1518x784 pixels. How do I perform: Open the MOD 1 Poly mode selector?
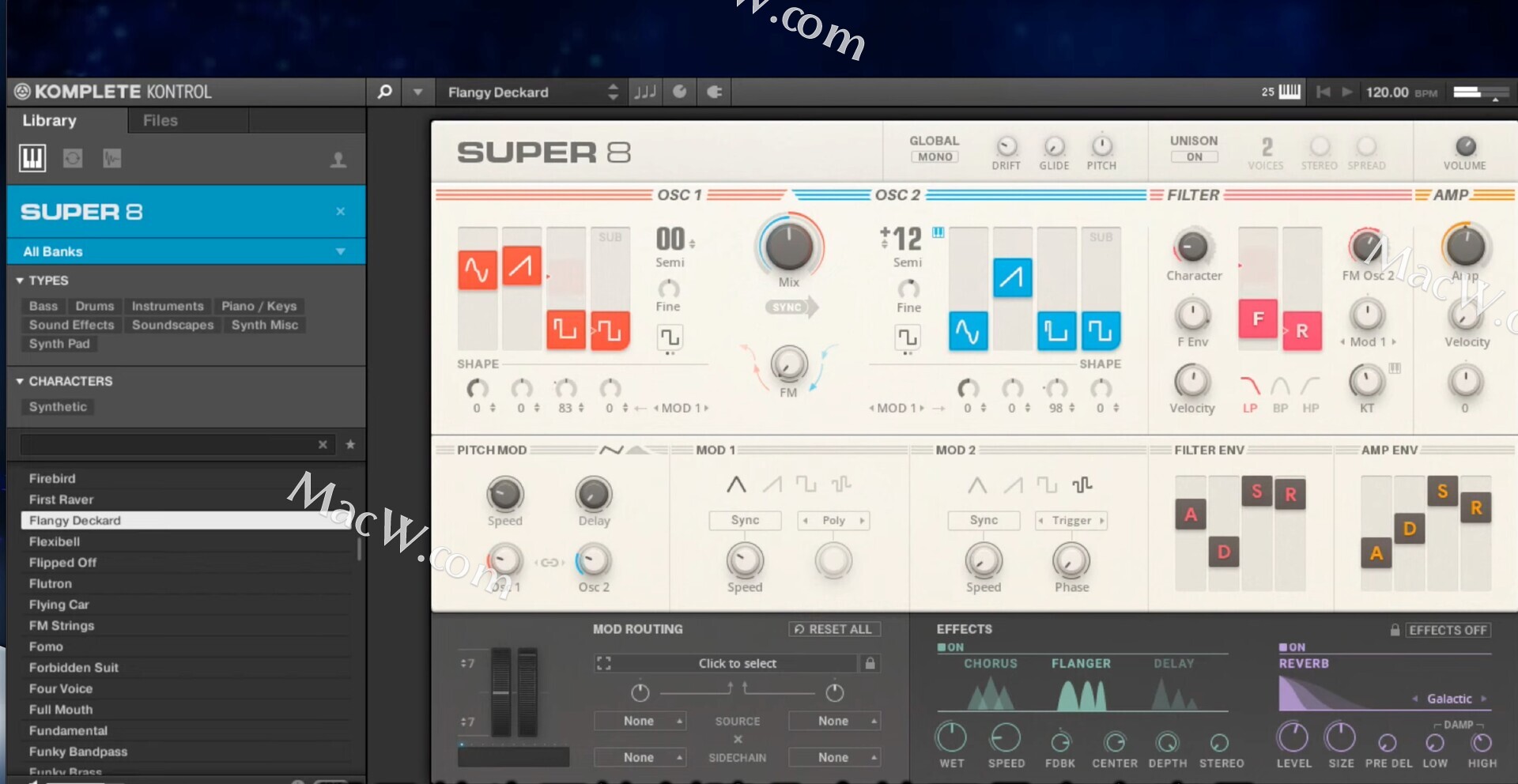click(833, 520)
